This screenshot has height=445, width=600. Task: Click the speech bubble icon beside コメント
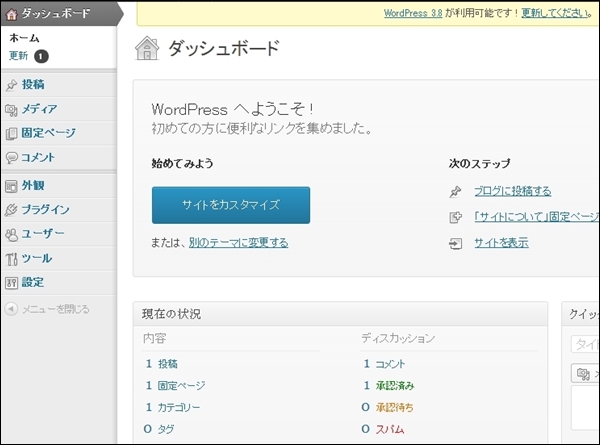tap(11, 157)
